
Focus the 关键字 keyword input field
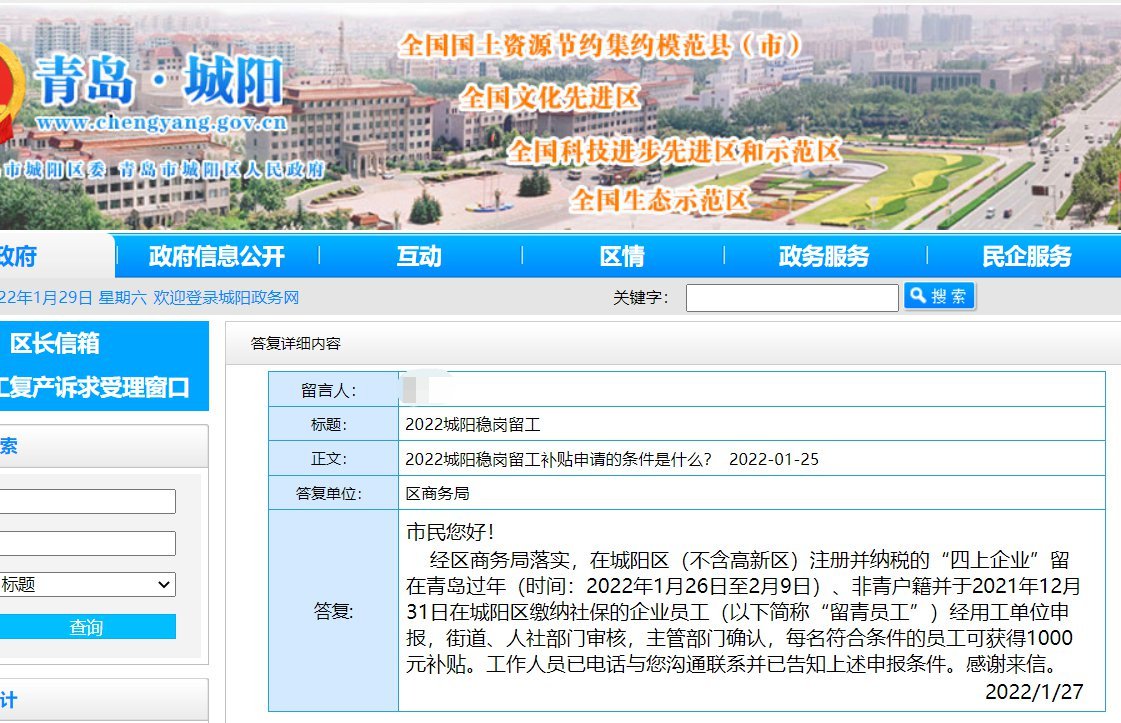coord(791,298)
